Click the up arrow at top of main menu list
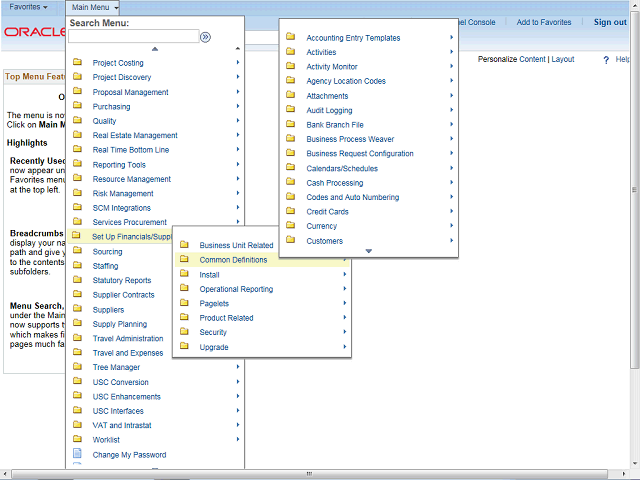 point(155,49)
